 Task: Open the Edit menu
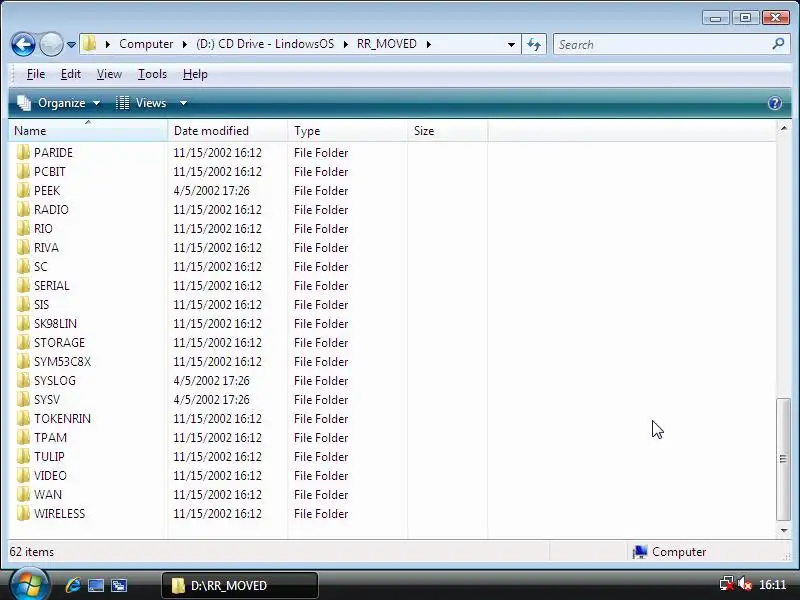(x=70, y=74)
